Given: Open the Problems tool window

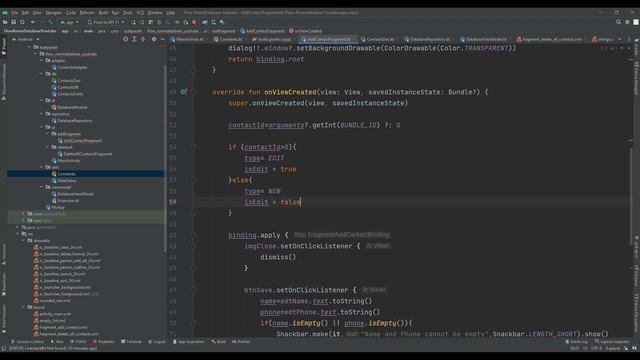Looking at the screenshot, I should pos(104,342).
